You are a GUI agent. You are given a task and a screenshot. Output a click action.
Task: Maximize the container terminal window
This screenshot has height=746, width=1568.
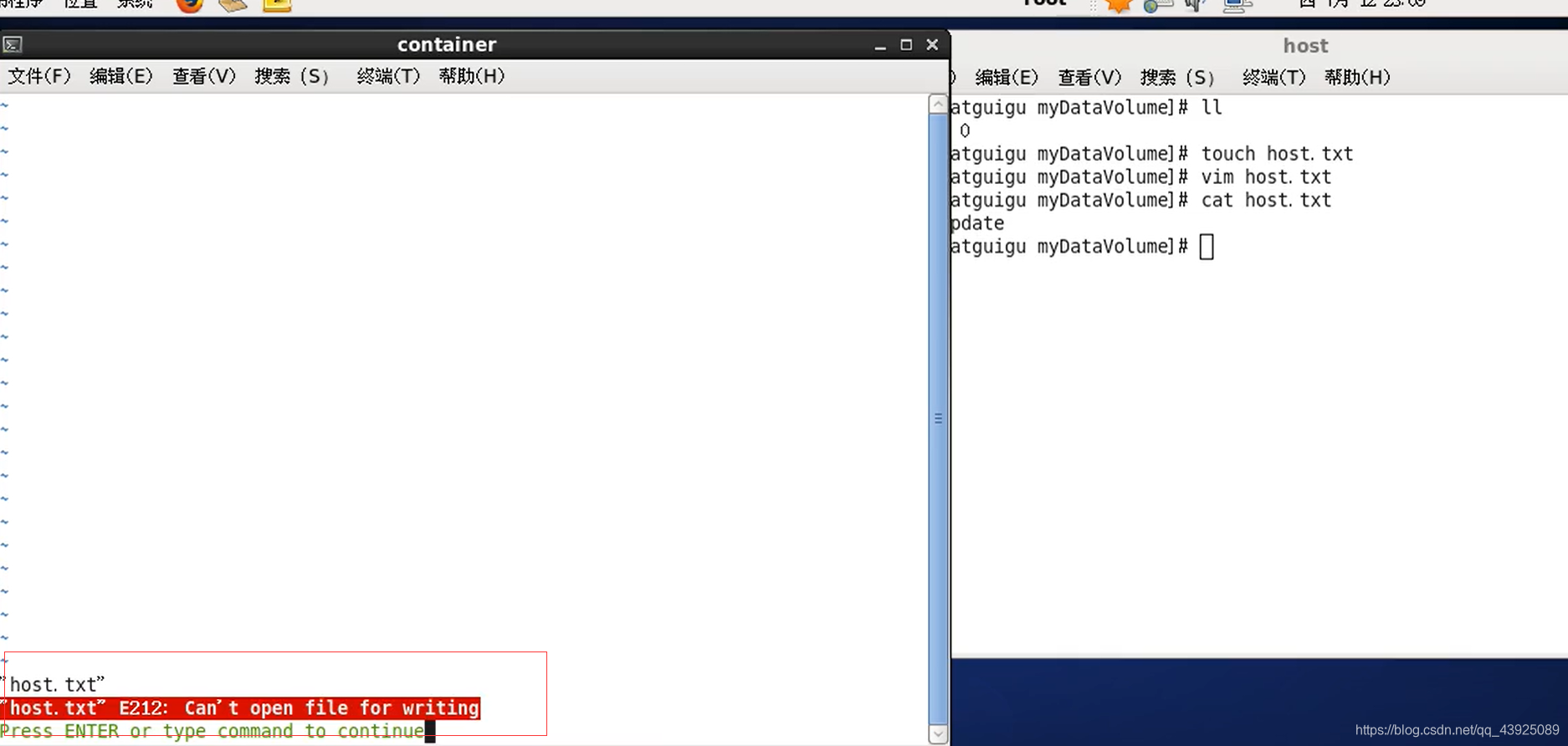(x=906, y=44)
